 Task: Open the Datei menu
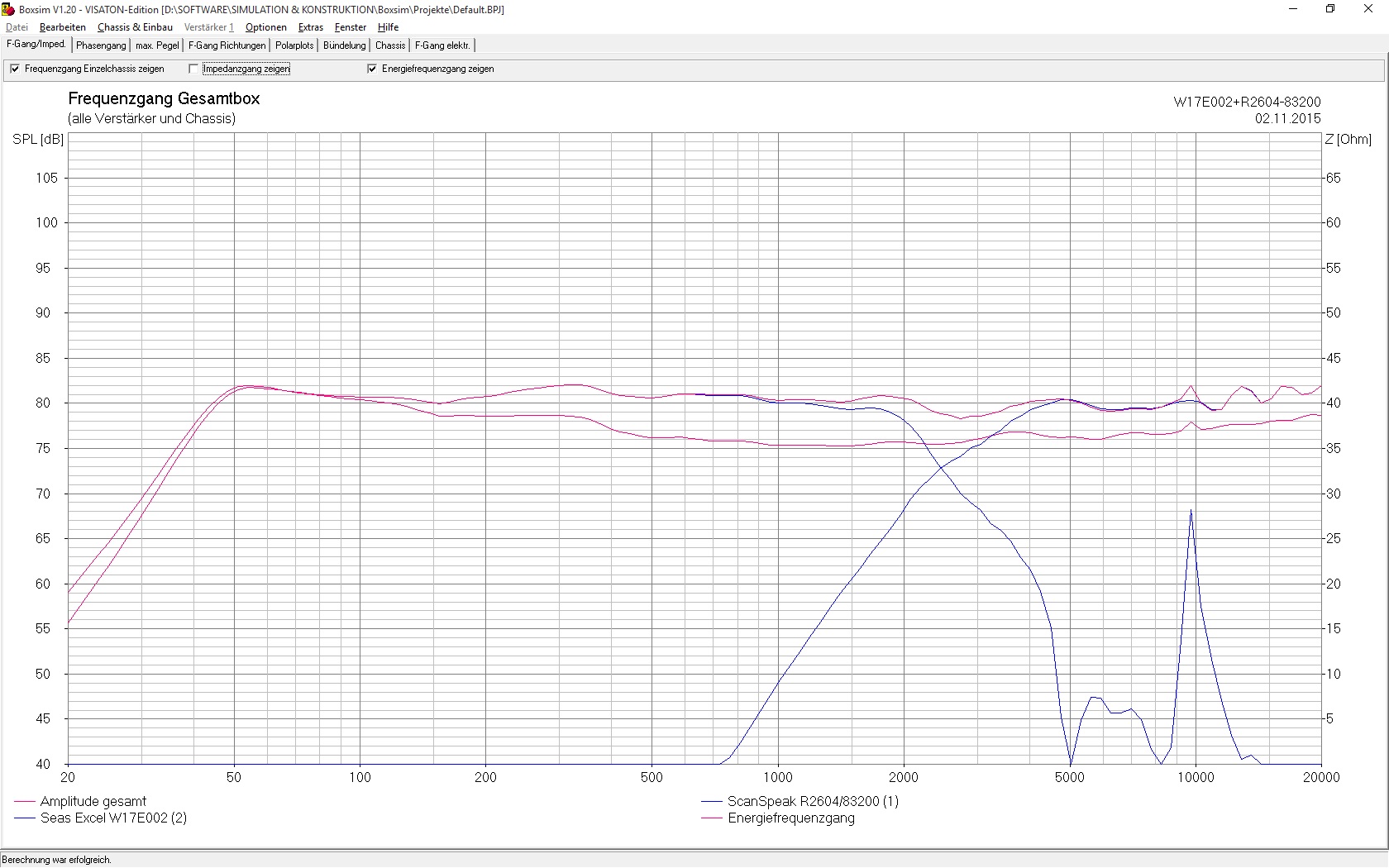[17, 27]
